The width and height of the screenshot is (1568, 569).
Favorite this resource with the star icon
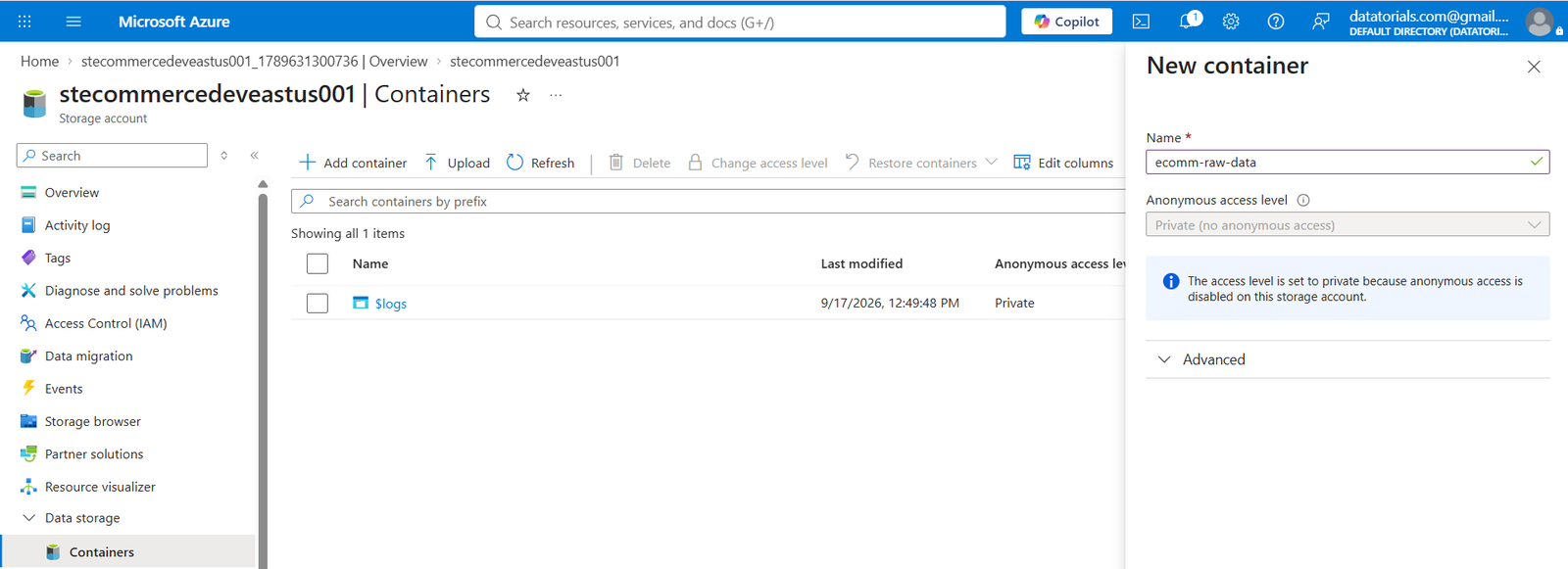[x=523, y=95]
